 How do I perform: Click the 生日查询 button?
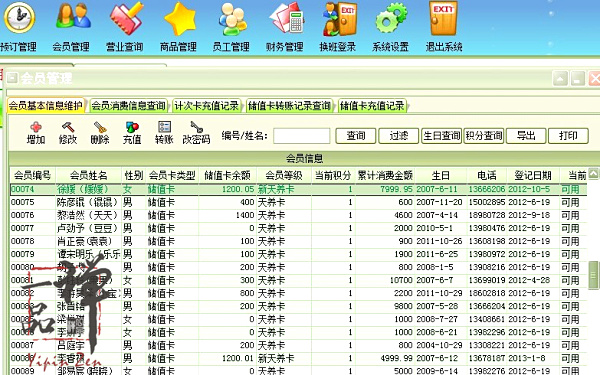point(441,136)
